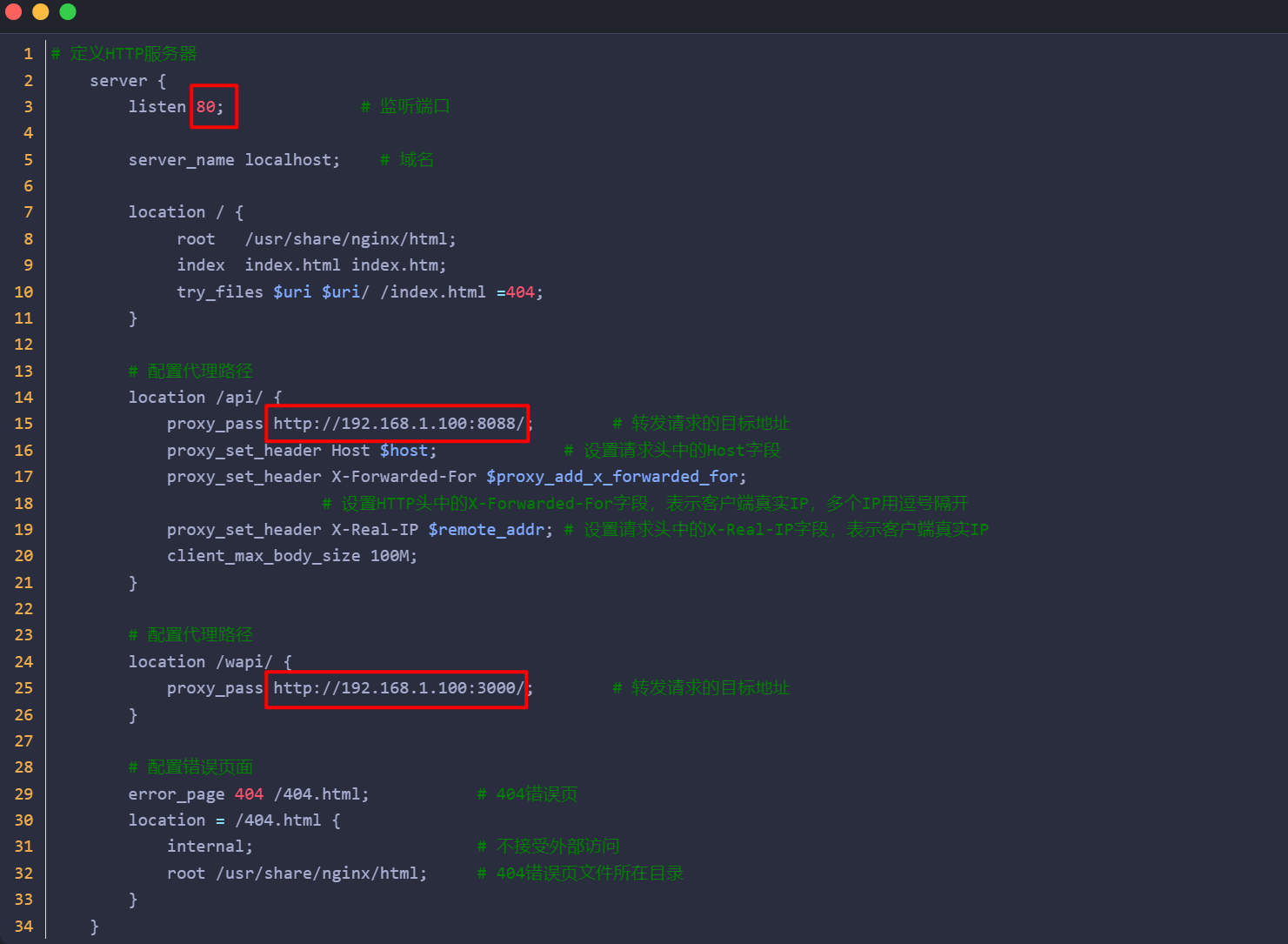Click line number 14 in the gutter
The width and height of the screenshot is (1288, 944).
(x=23, y=397)
